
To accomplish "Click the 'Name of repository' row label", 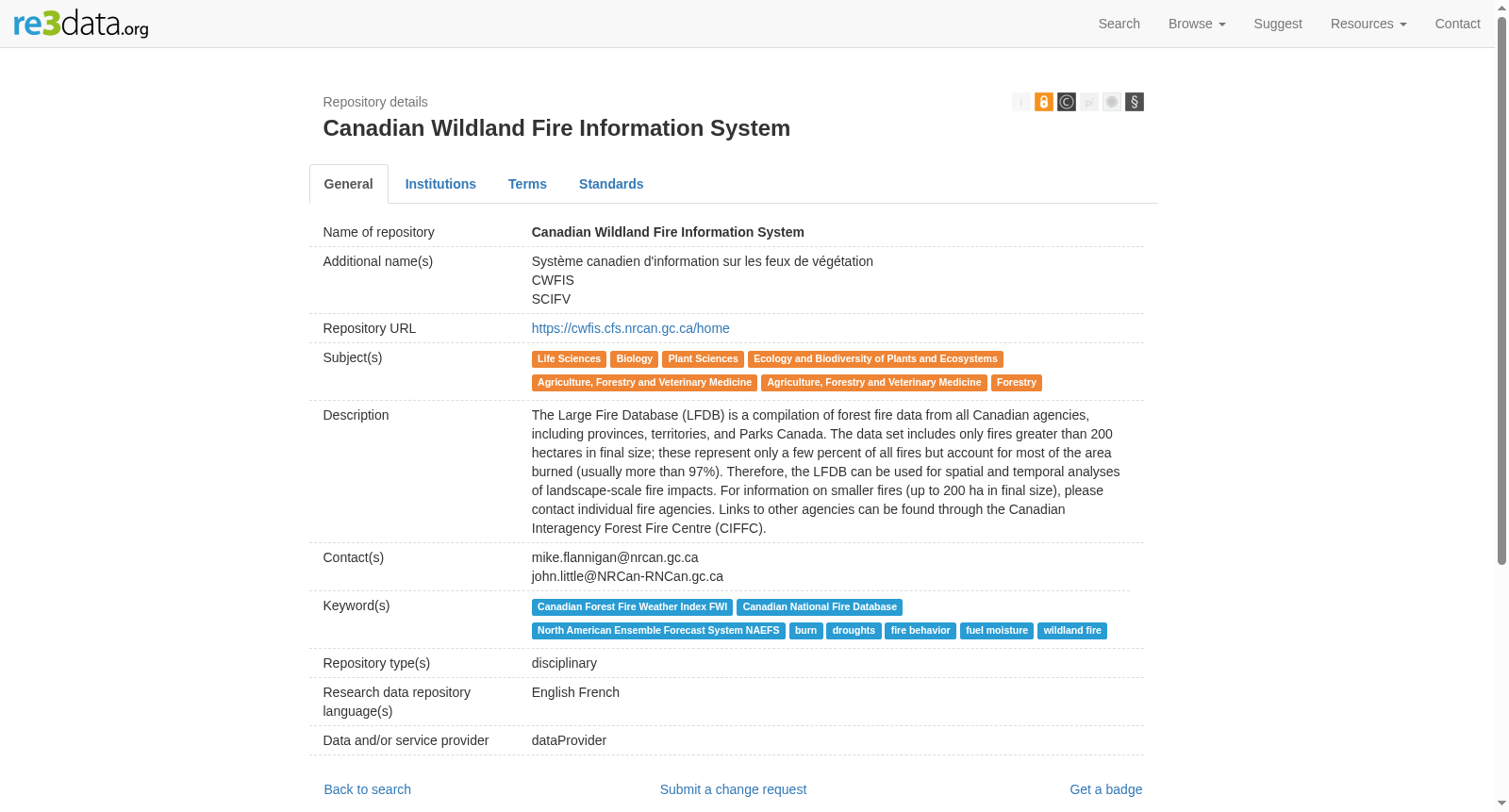I will click(x=379, y=232).
